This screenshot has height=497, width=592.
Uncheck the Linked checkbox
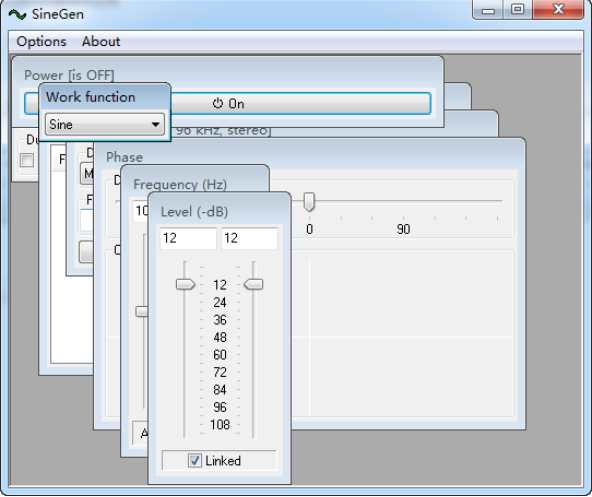pos(194,460)
